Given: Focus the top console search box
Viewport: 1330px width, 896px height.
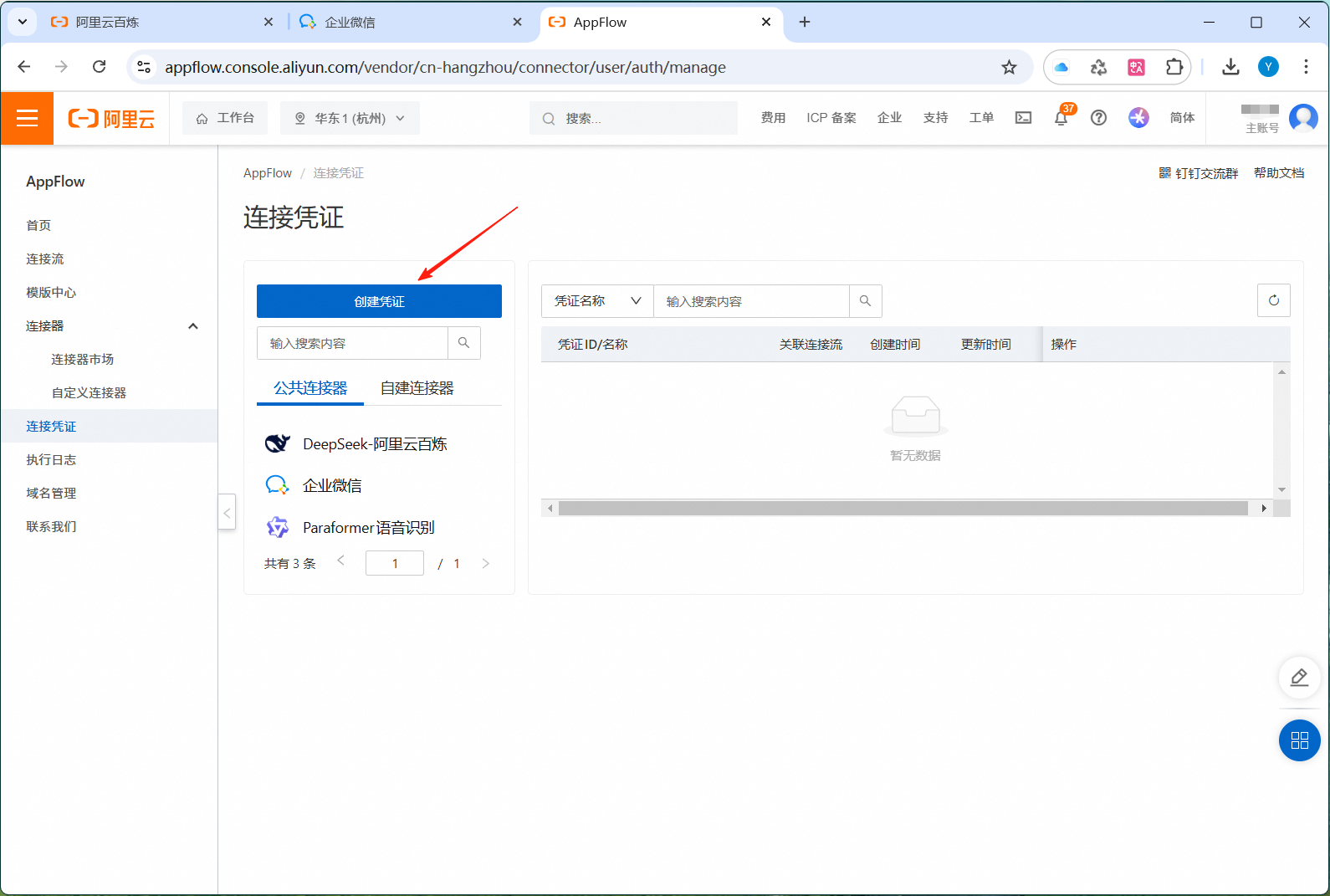Looking at the screenshot, I should click(x=633, y=118).
